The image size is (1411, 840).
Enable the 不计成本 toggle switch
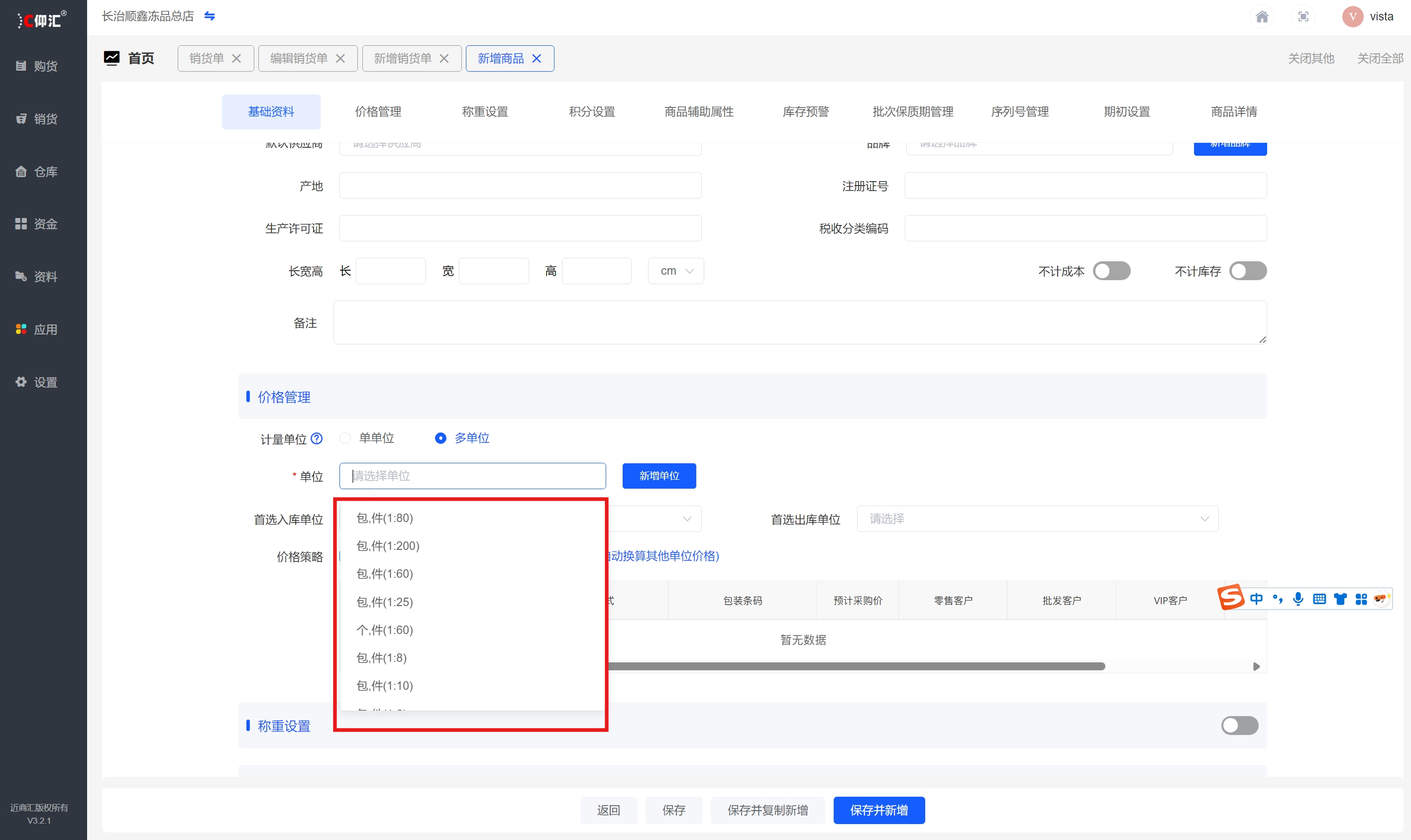[1111, 271]
